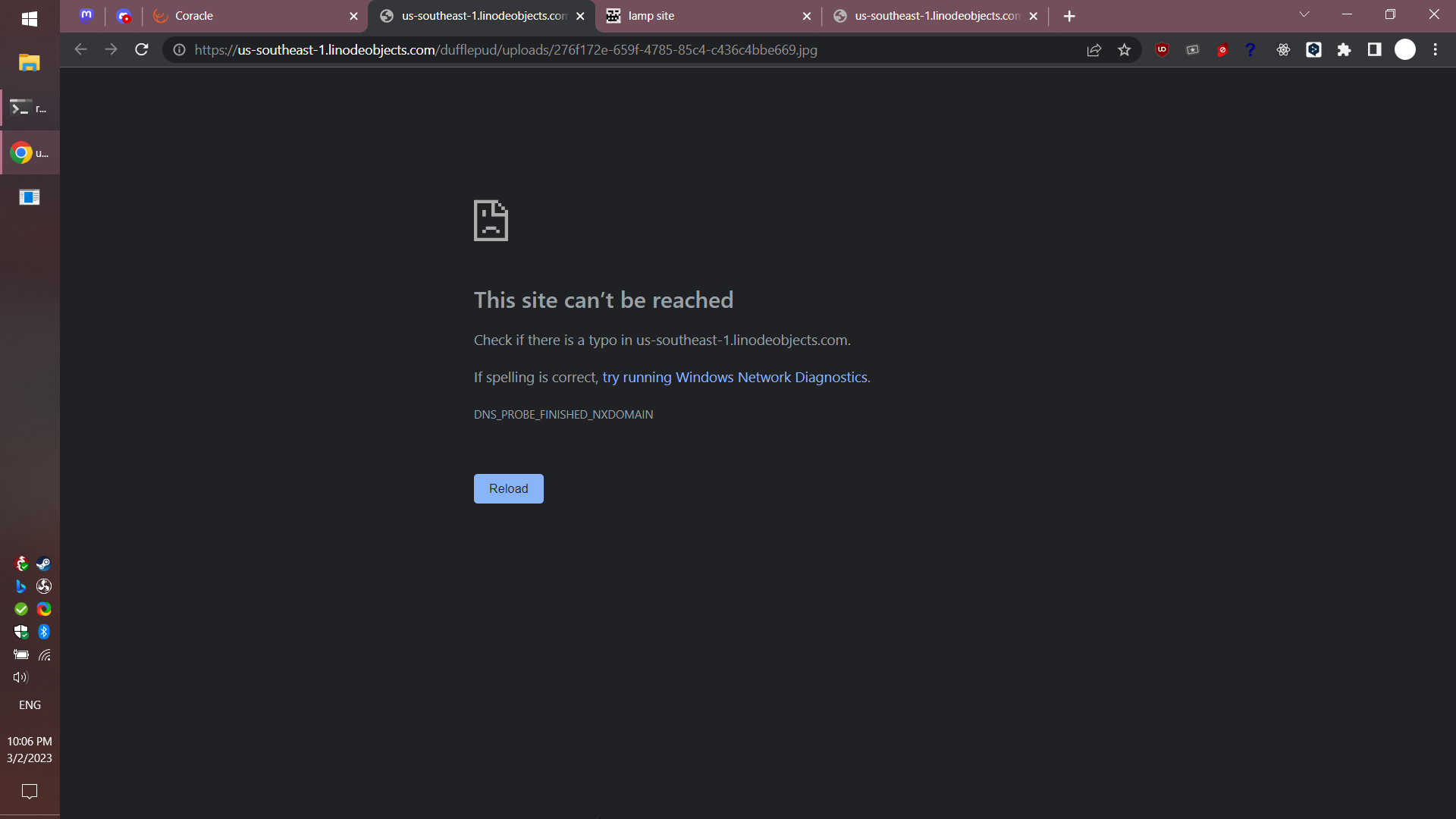Viewport: 1456px width, 819px height.
Task: View site information icon beside URL
Action: point(180,50)
